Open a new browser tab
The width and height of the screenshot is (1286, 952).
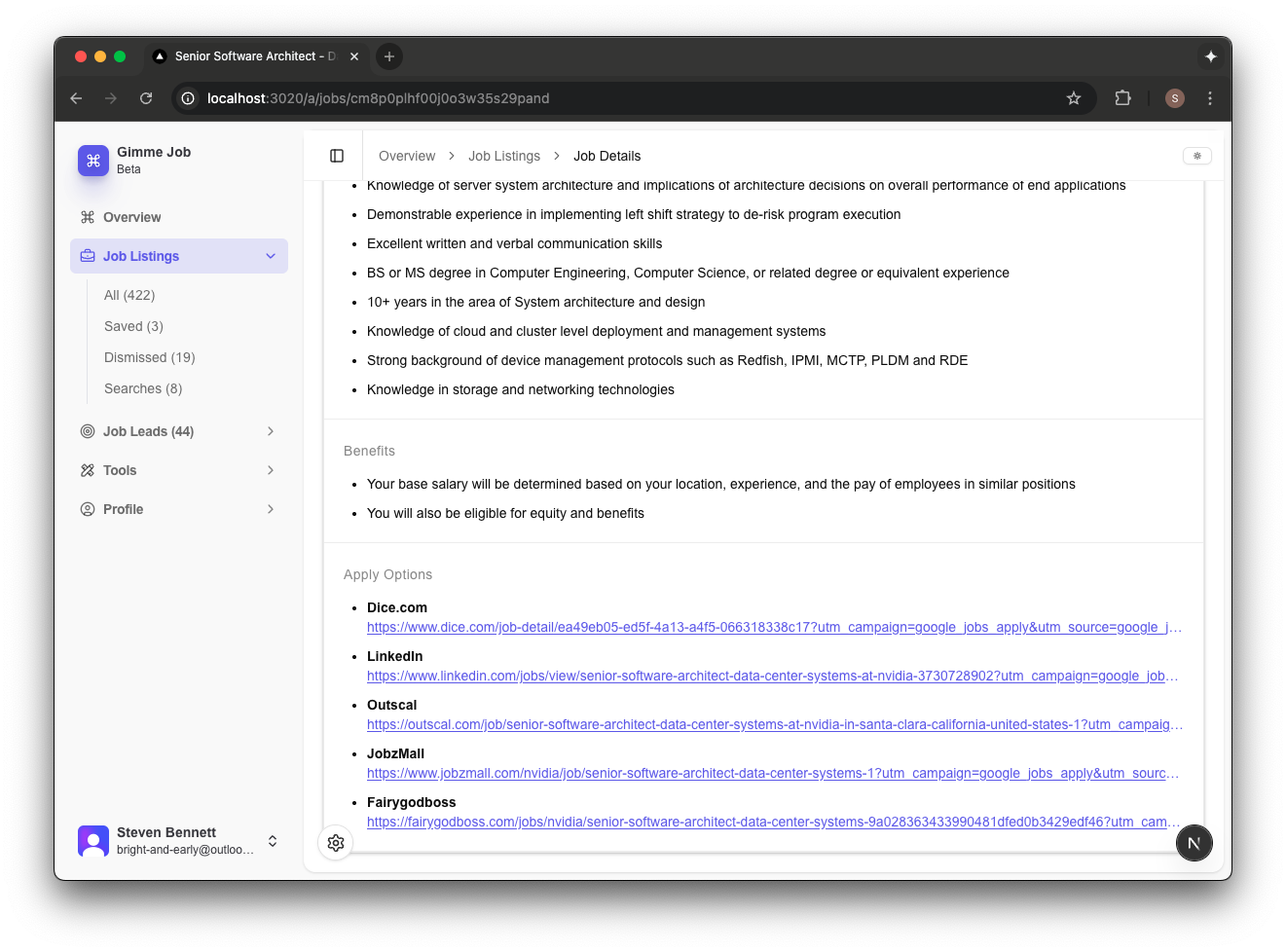(389, 56)
